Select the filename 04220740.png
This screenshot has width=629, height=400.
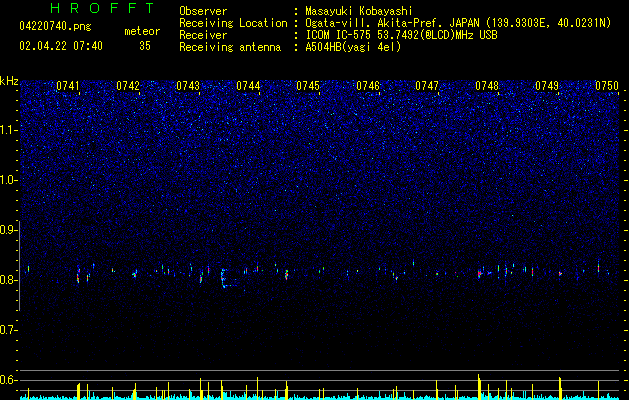[55, 26]
